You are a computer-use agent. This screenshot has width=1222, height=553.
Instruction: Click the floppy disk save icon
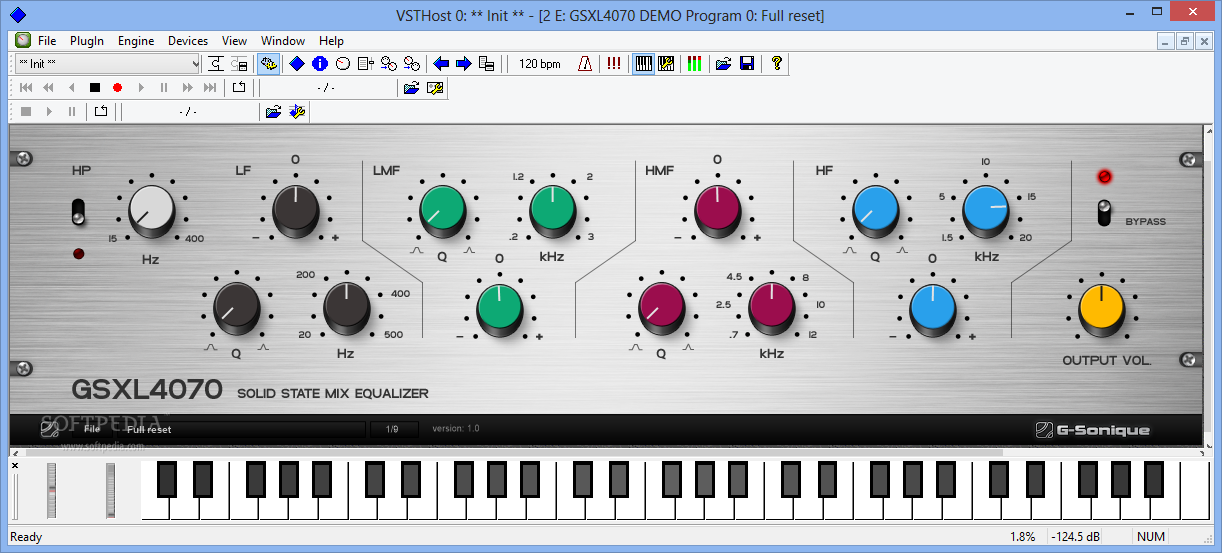[746, 64]
